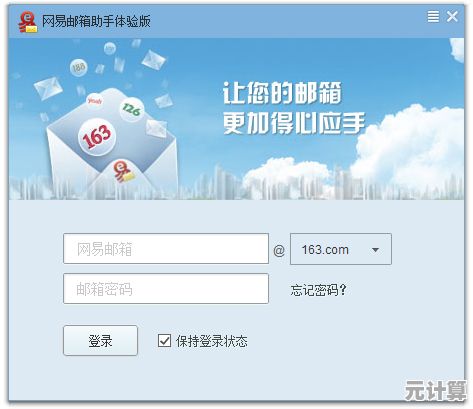Screen dimensions: 473x409
Task: Open the 163.com domain combo box
Action: pyautogui.click(x=341, y=249)
